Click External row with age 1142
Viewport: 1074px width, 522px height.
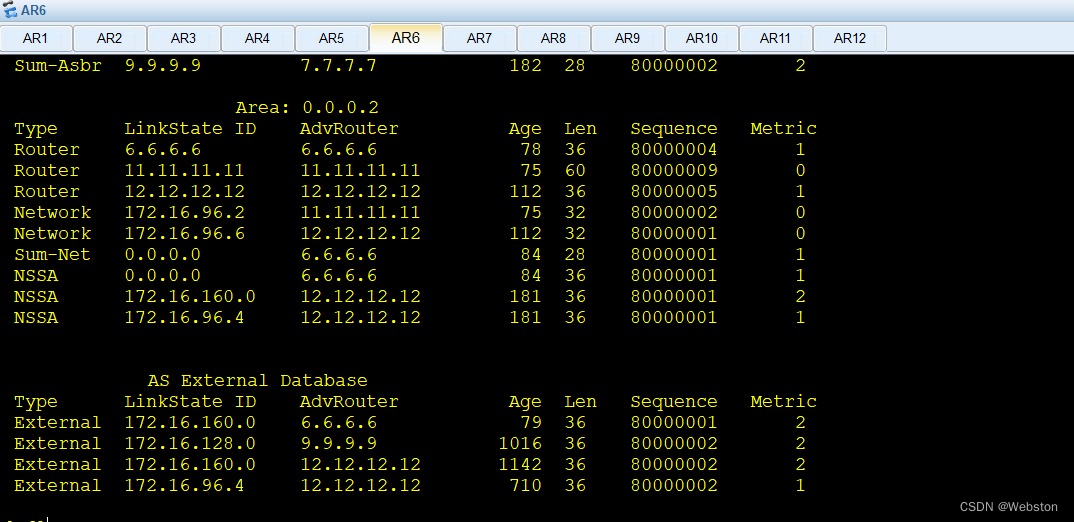pyautogui.click(x=410, y=464)
